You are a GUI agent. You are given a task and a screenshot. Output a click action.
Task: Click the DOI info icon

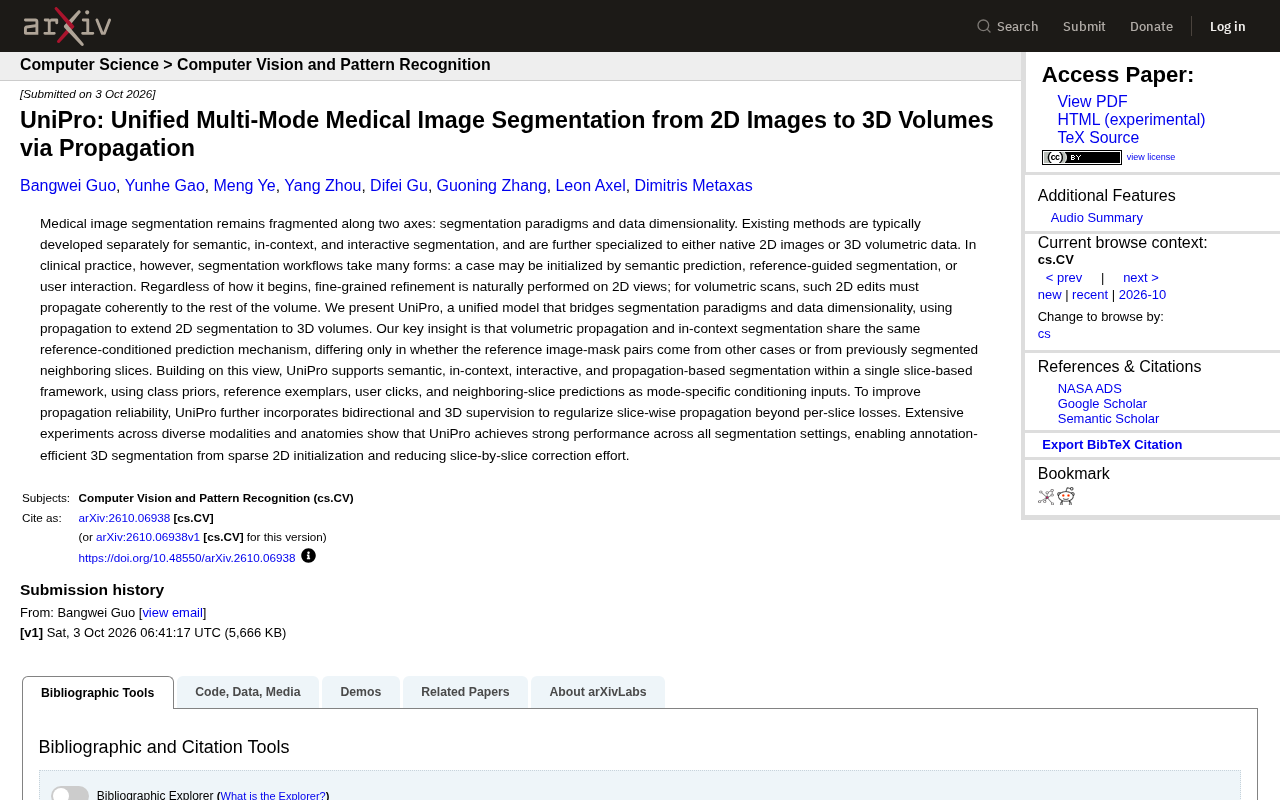[x=308, y=556]
